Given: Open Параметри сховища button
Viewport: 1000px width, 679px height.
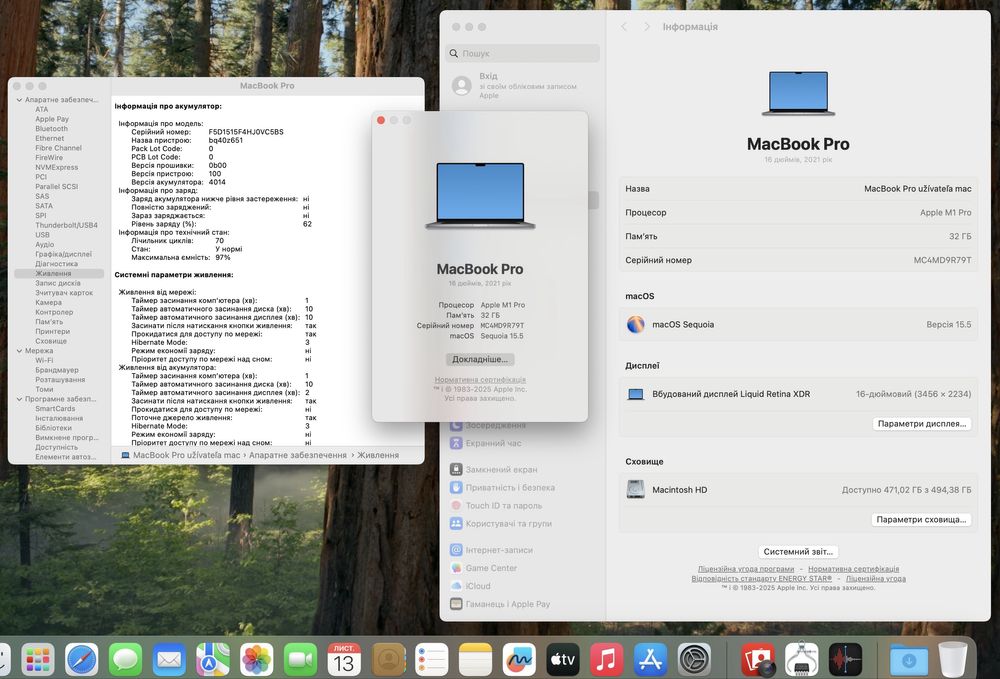Looking at the screenshot, I should coord(921,520).
